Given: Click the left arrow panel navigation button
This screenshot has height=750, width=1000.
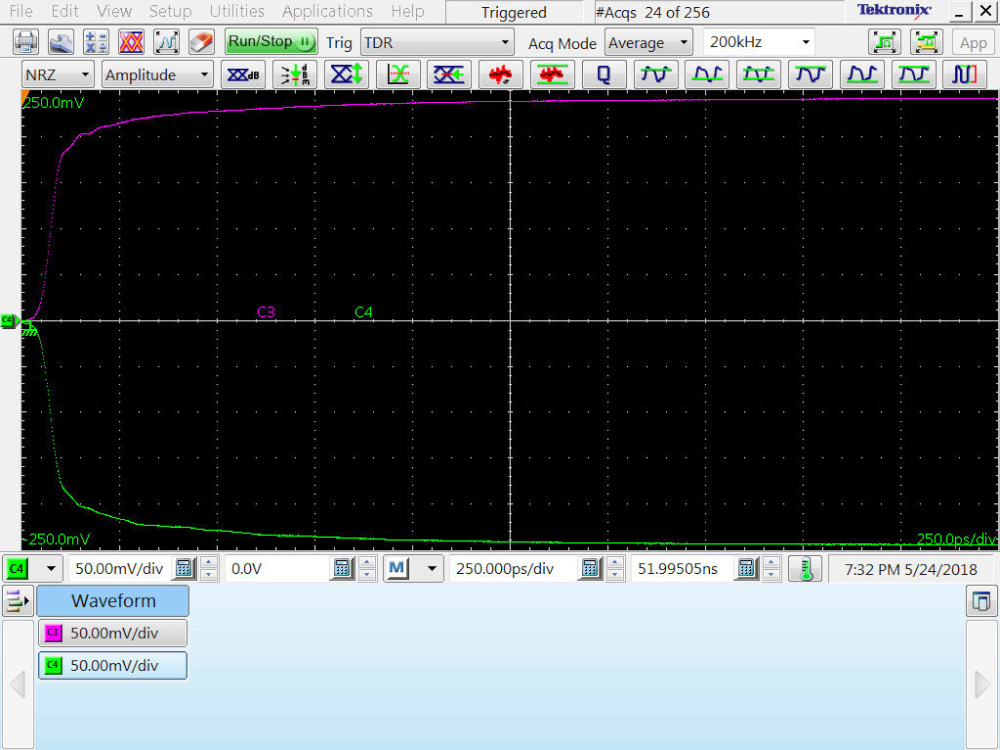Looking at the screenshot, I should [x=18, y=685].
